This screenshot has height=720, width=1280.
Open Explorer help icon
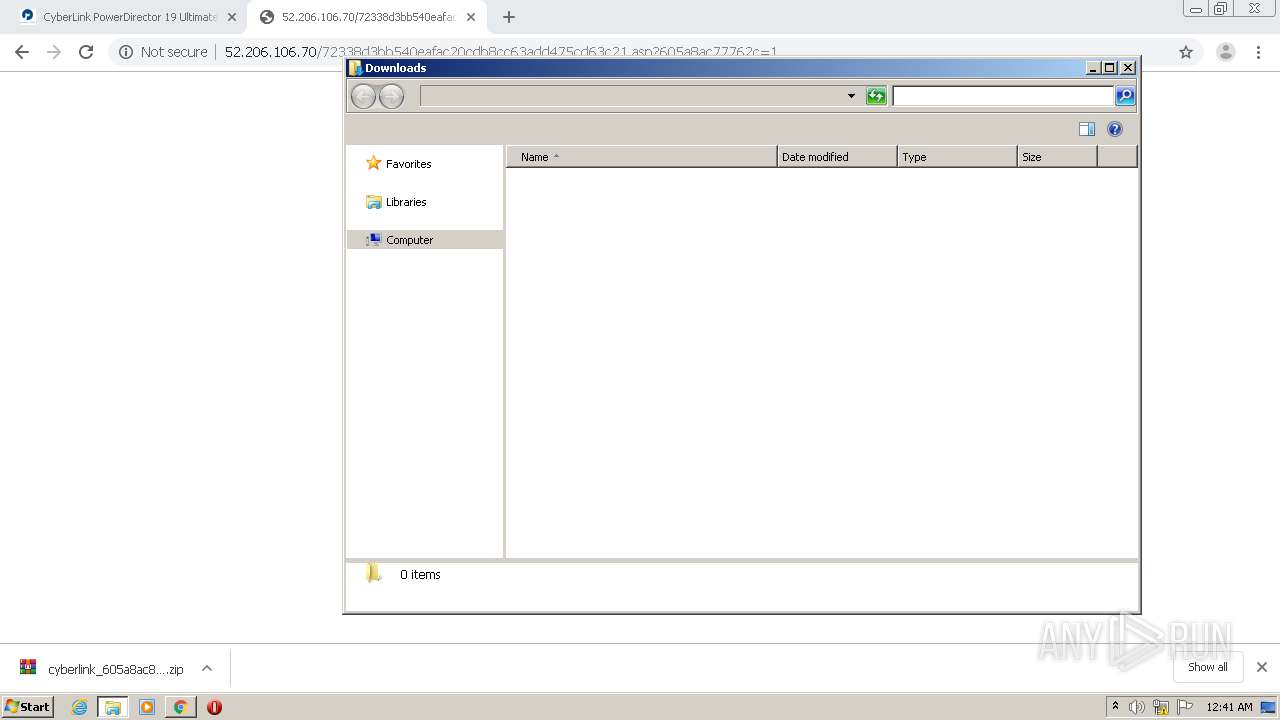[x=1115, y=129]
